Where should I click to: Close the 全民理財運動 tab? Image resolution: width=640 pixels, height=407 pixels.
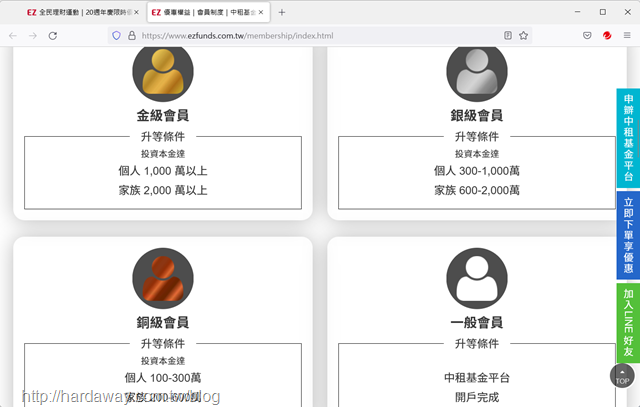coord(136,12)
